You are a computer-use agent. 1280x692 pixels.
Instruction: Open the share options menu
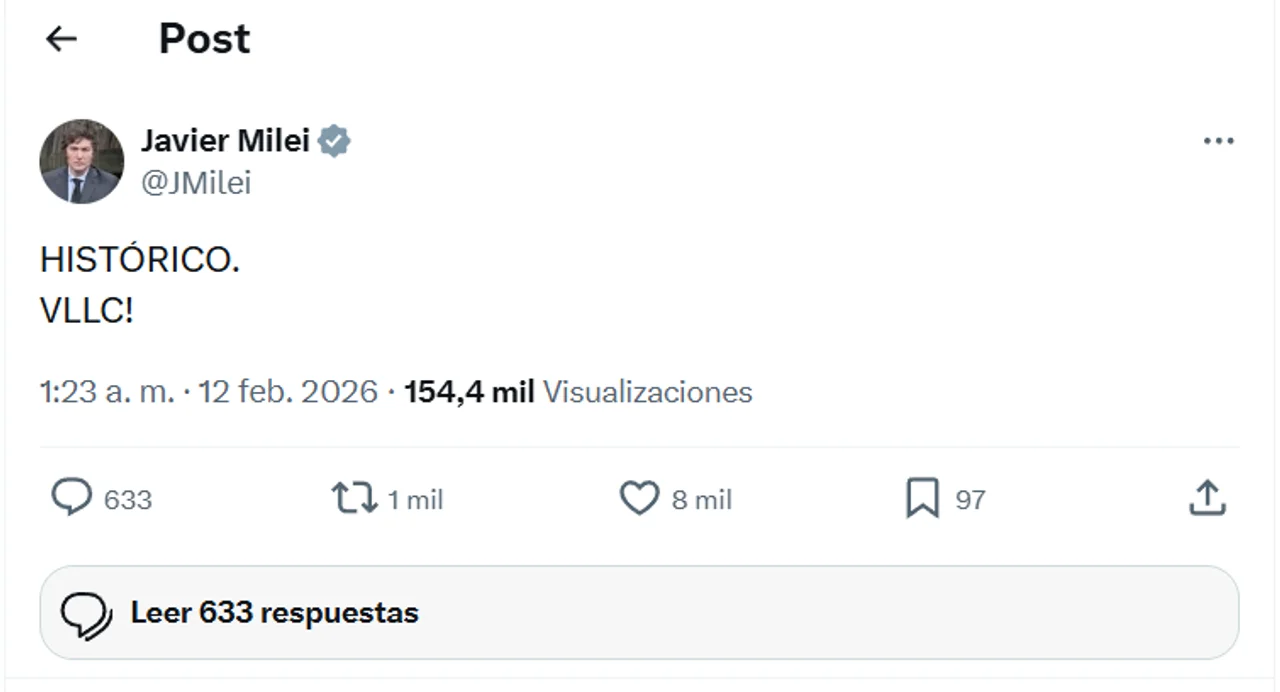tap(1208, 498)
